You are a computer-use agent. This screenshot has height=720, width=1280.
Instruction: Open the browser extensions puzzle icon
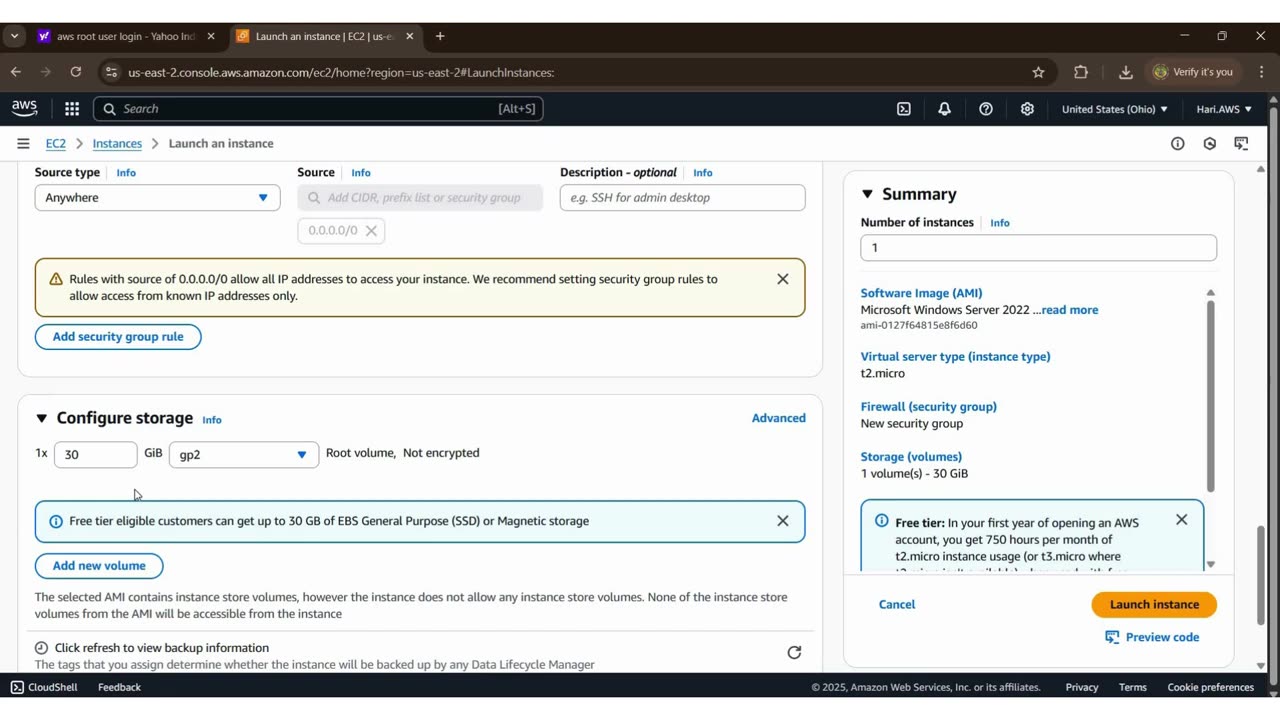(x=1081, y=72)
